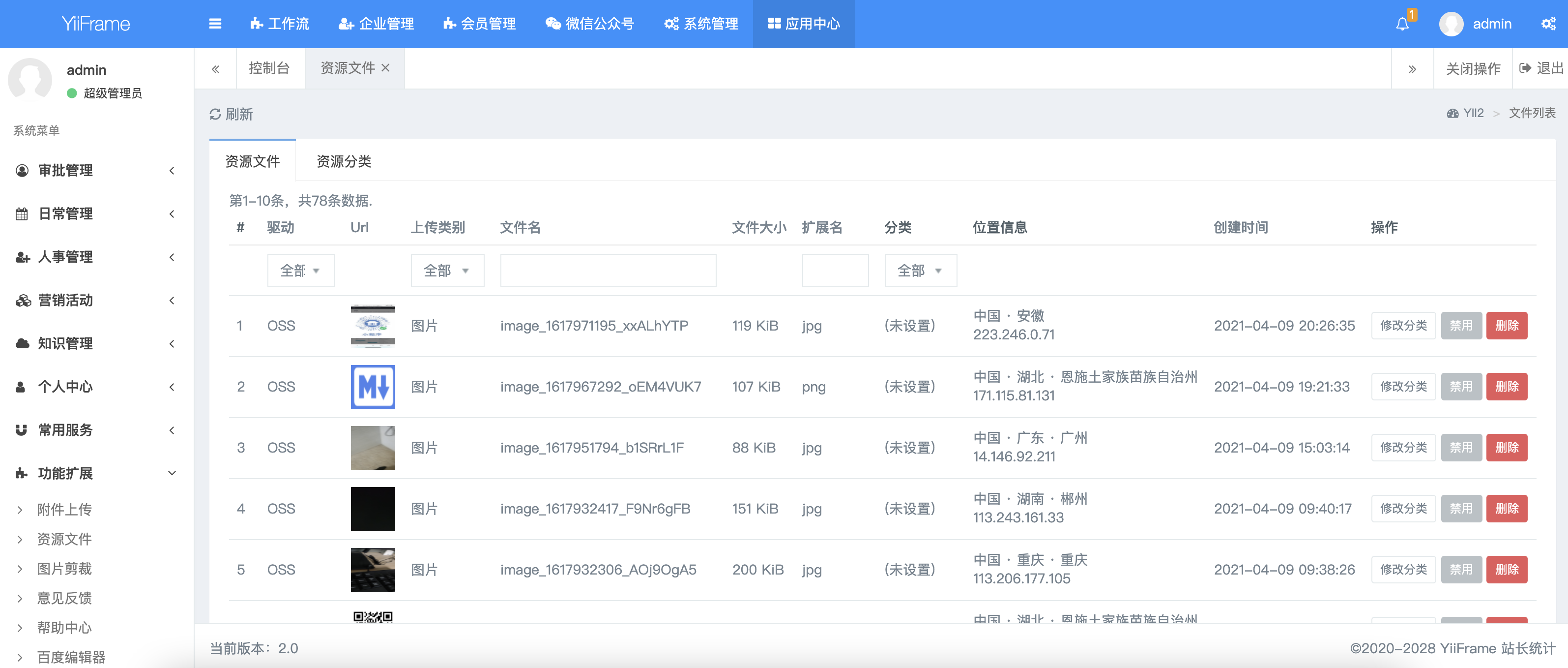1568x668 pixels.
Task: Click 删除 button for row 3
Action: pyautogui.click(x=1506, y=448)
